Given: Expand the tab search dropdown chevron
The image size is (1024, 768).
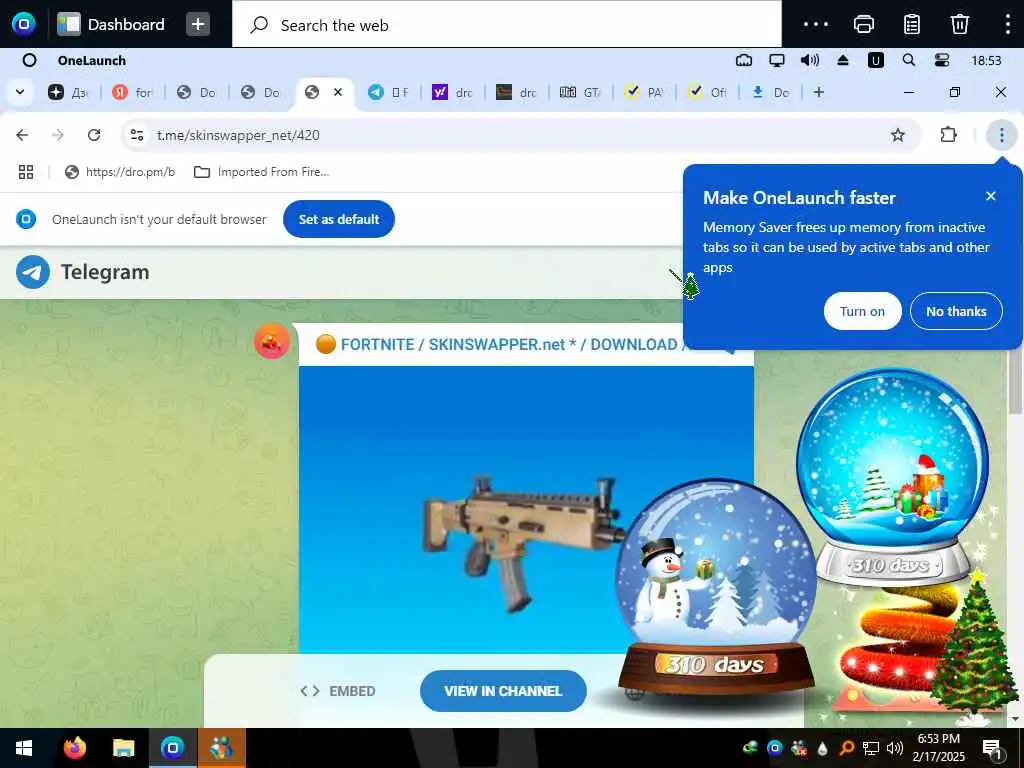Looking at the screenshot, I should [20, 92].
